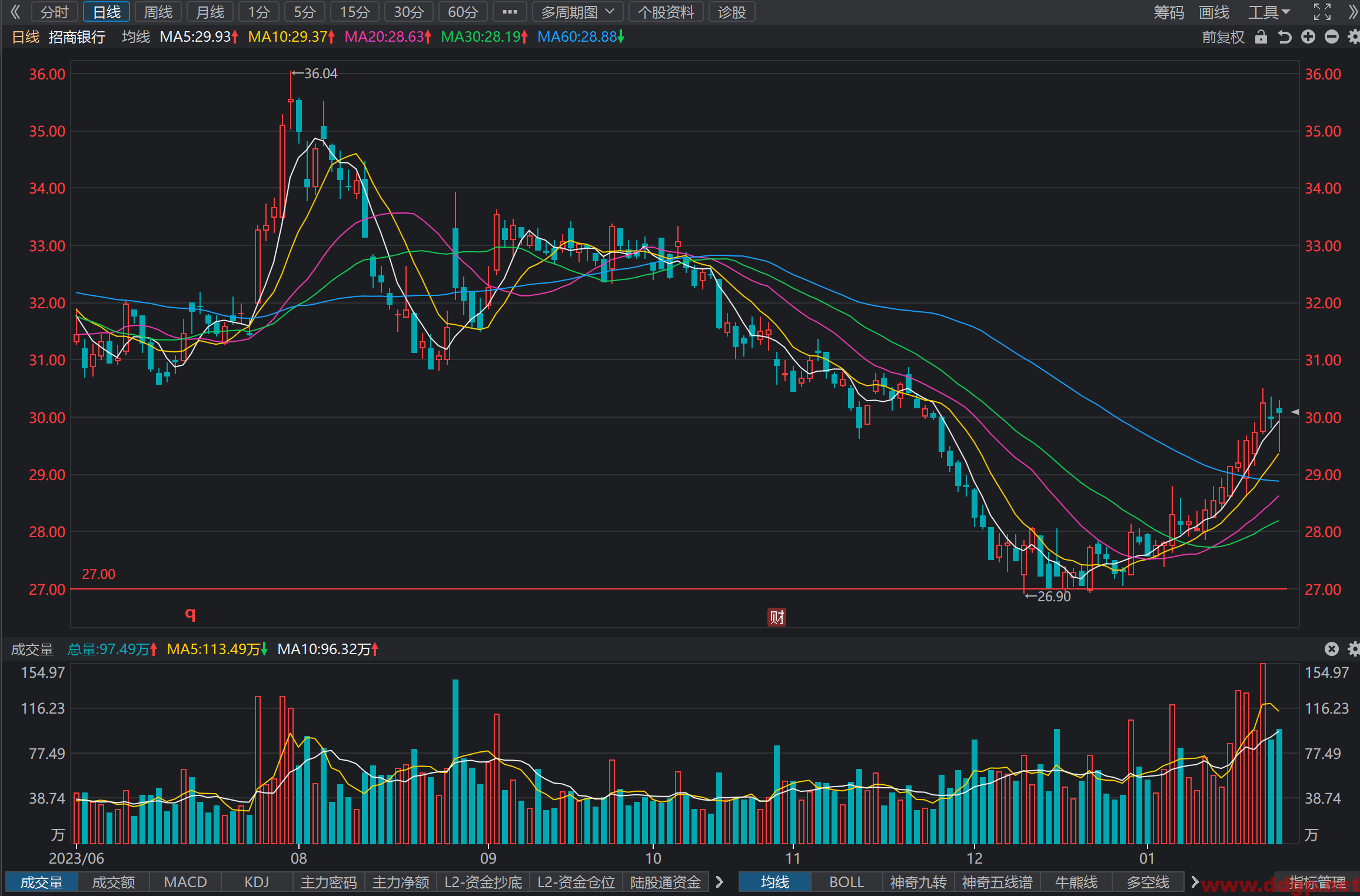Select the BOLL overlay indicator
This screenshot has width=1360, height=896.
tap(846, 882)
